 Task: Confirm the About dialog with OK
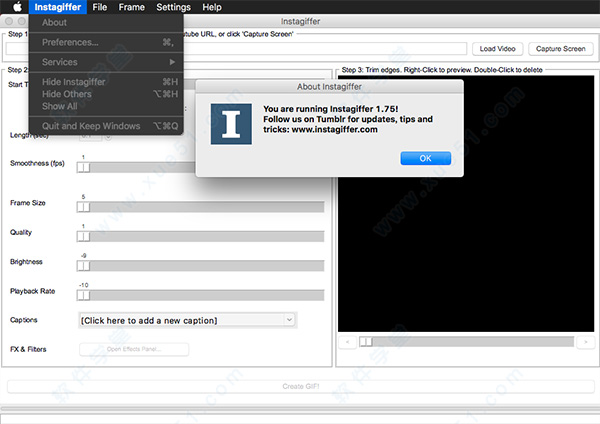coord(426,158)
